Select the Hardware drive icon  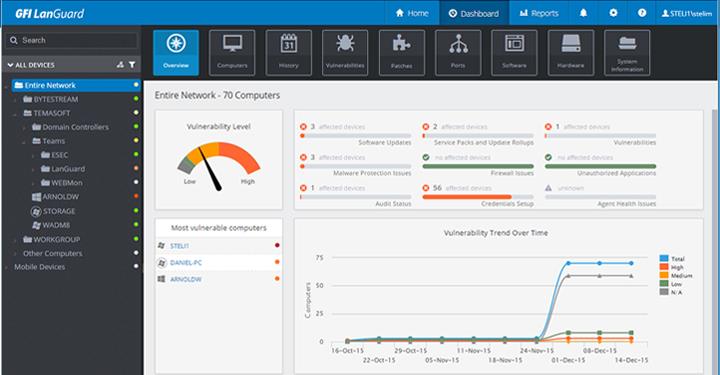571,52
